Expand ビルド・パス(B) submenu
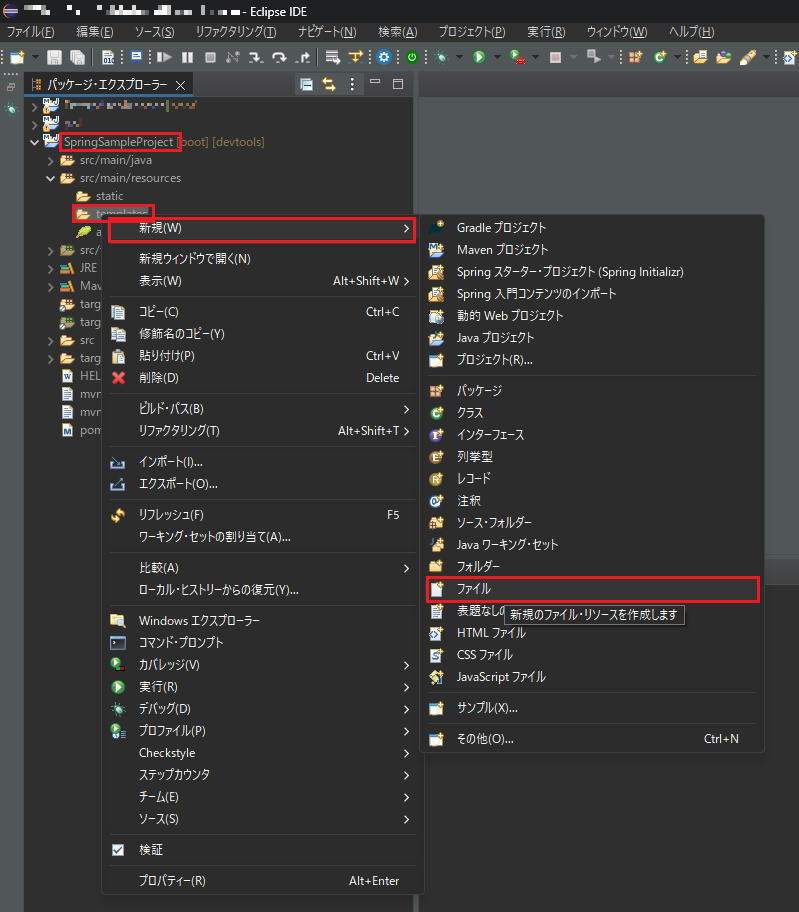This screenshot has height=912, width=799. [x=262, y=409]
